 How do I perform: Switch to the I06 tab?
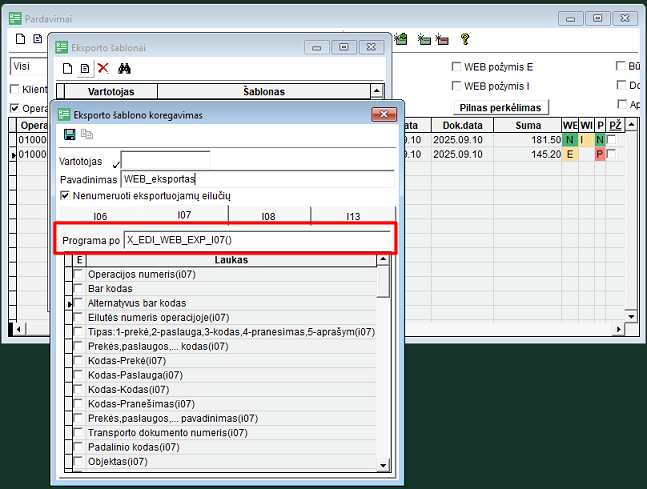(x=100, y=216)
